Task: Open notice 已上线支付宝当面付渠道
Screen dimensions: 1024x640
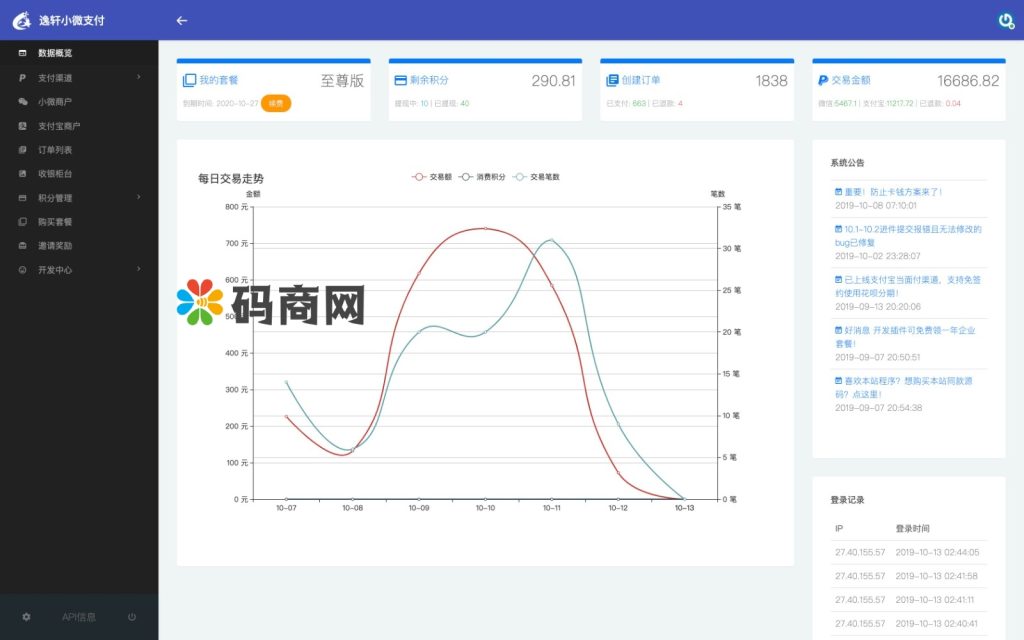Action: click(908, 286)
